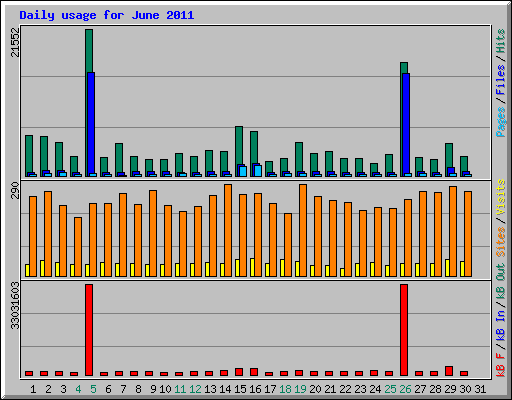The height and width of the screenshot is (400, 512).
Task: Click the 'Daily usage for June 2011' title
Action: pos(107,15)
